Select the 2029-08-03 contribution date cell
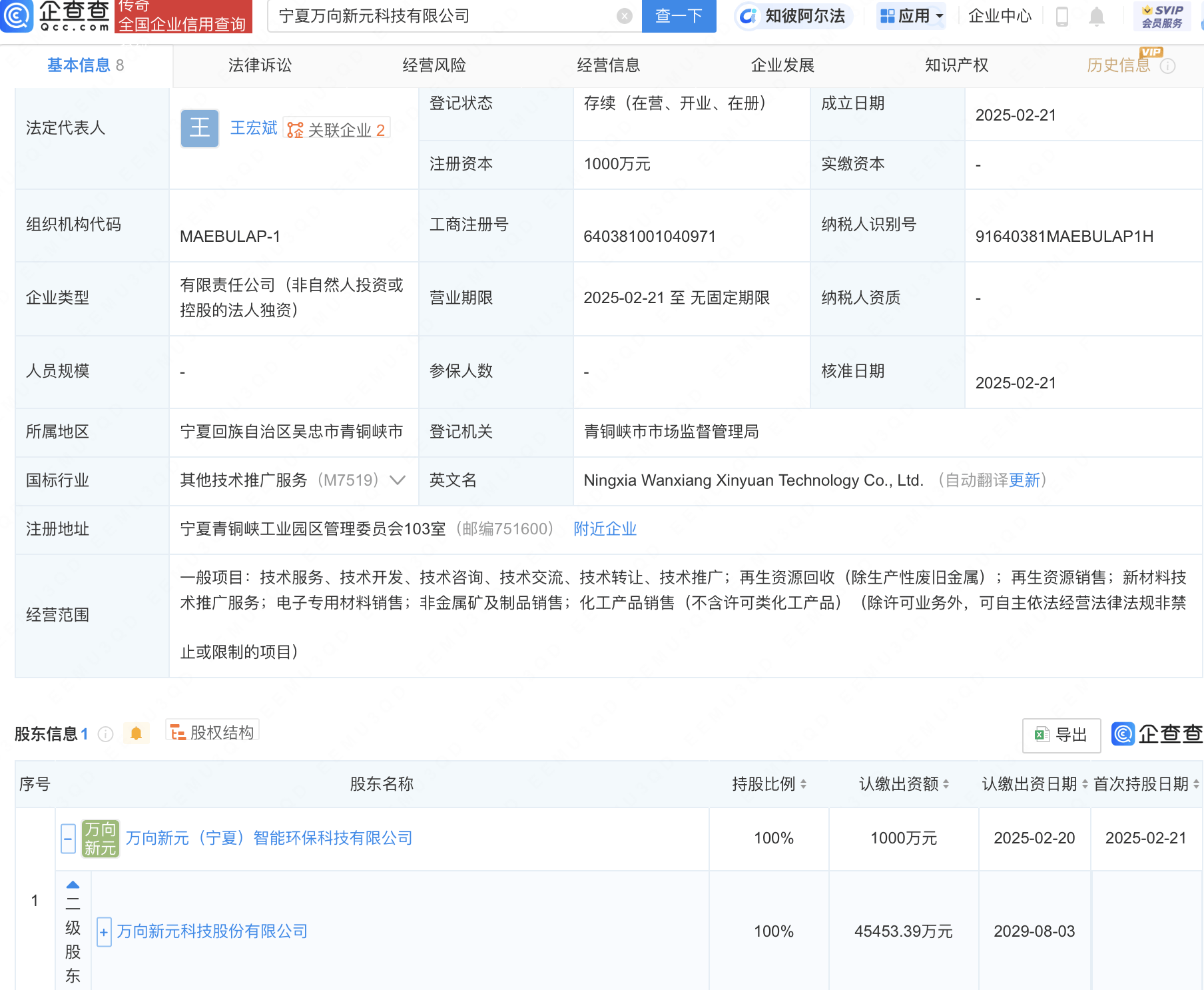This screenshot has width=1204, height=990. (1034, 931)
